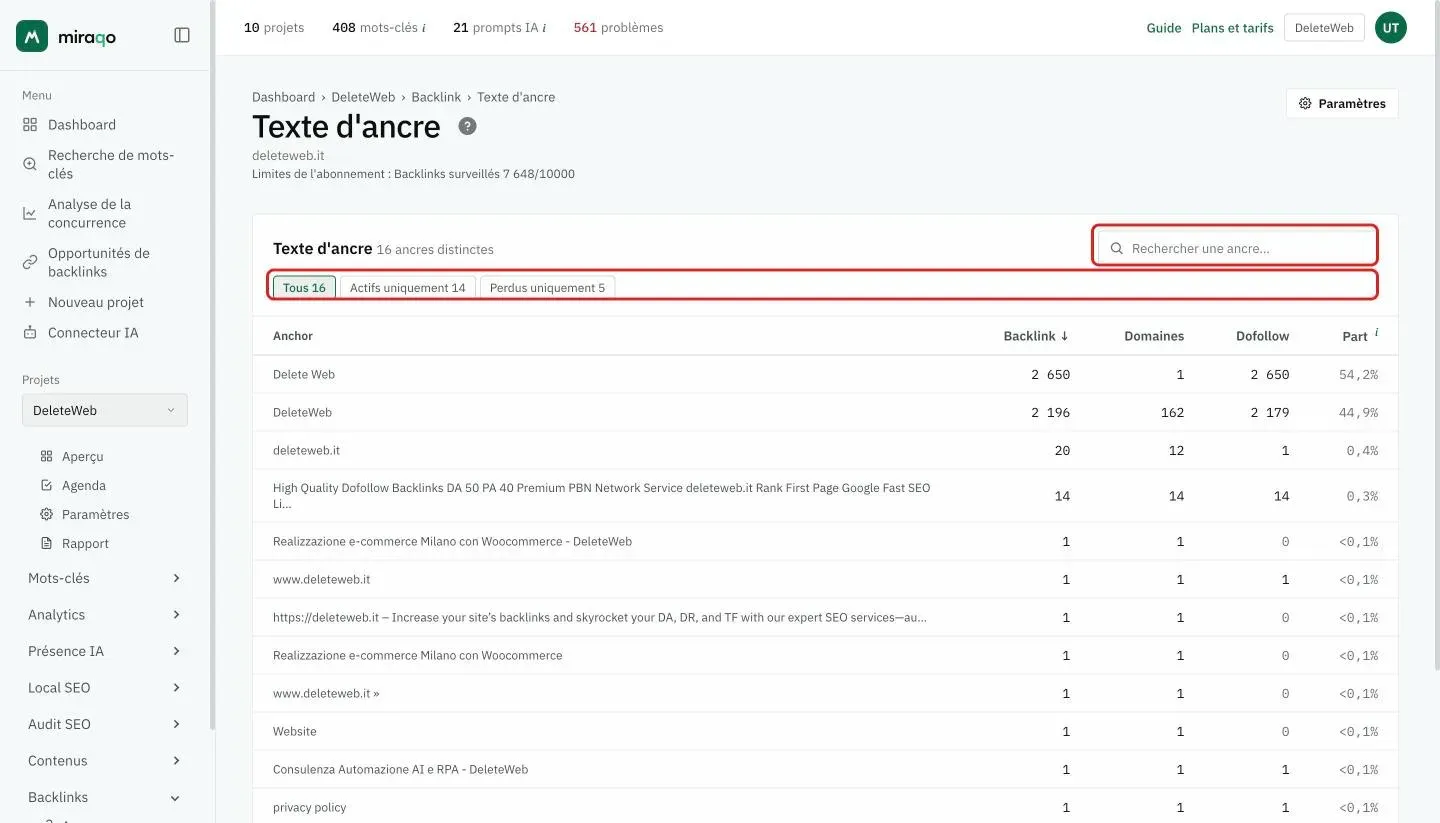Open the DeleteWeb project dropdown
The width and height of the screenshot is (1440, 823).
pyautogui.click(x=105, y=410)
